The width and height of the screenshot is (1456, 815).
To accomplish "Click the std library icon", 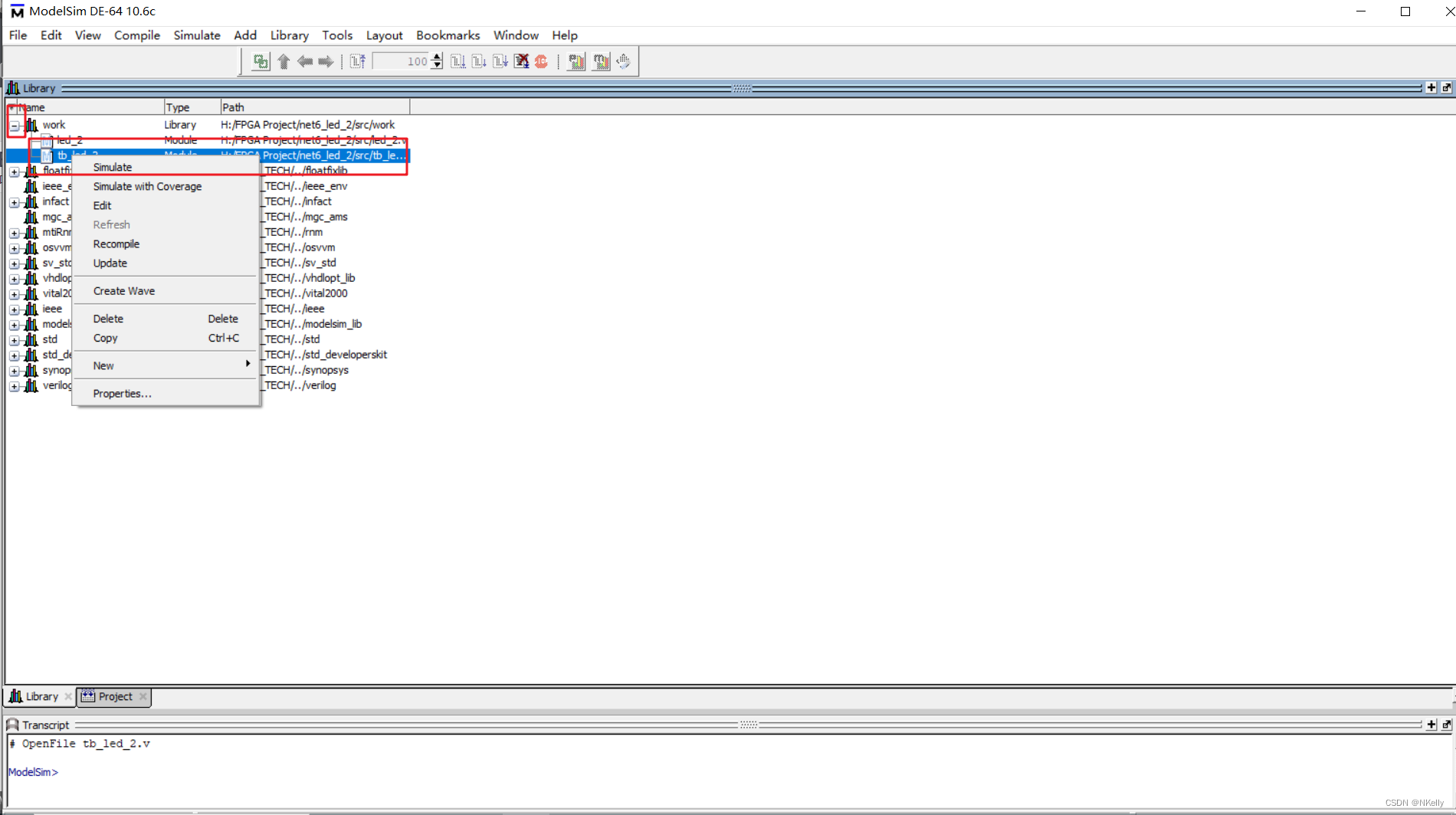I will pyautogui.click(x=31, y=339).
